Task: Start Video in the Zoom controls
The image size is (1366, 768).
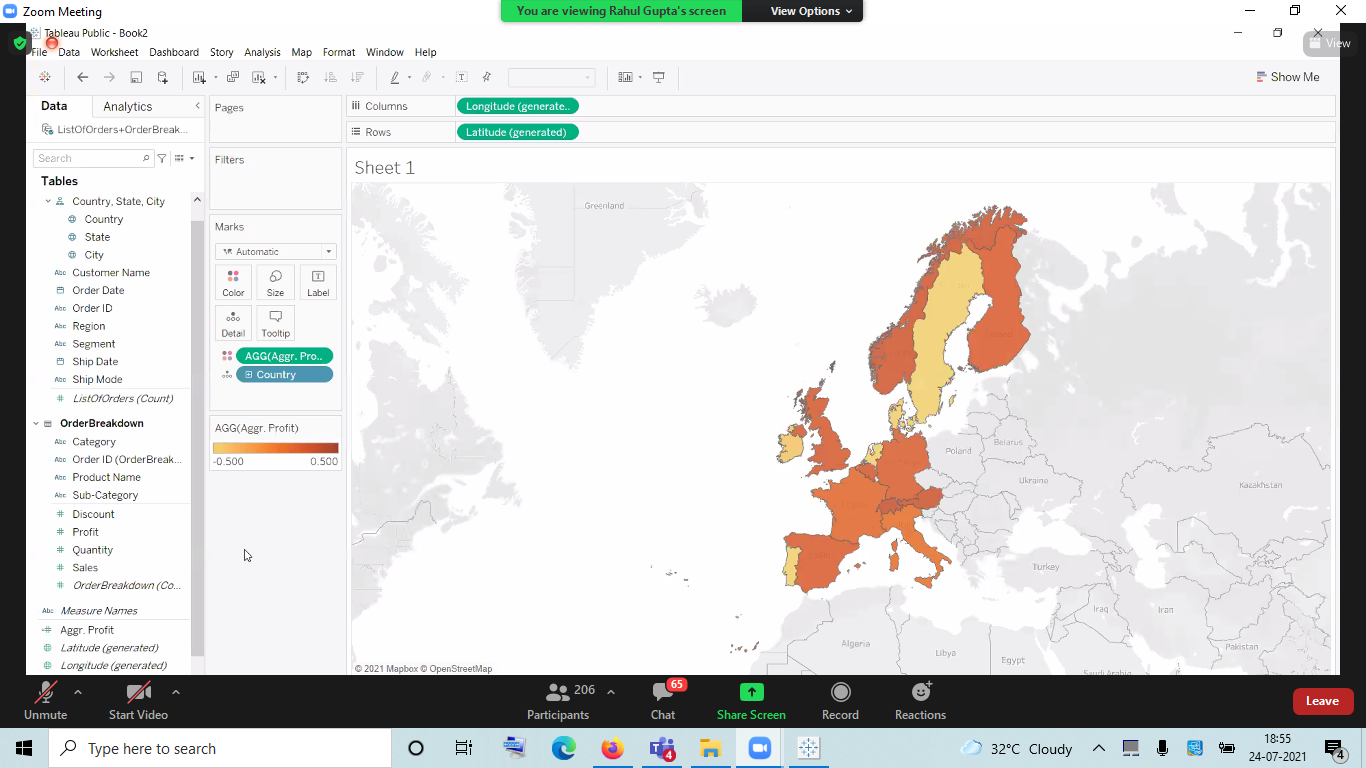Action: [138, 700]
